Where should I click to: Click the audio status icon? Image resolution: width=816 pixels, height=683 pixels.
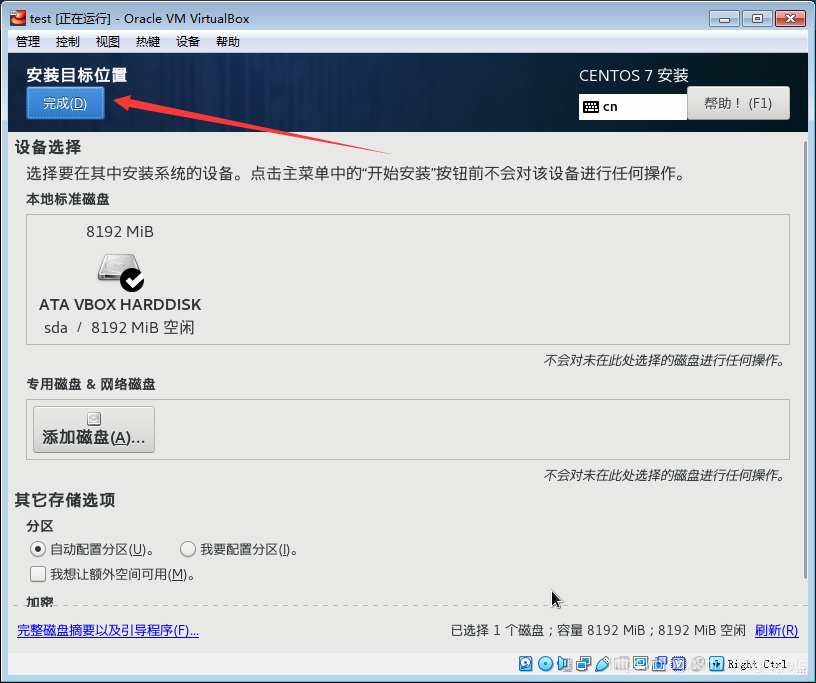pos(565,664)
